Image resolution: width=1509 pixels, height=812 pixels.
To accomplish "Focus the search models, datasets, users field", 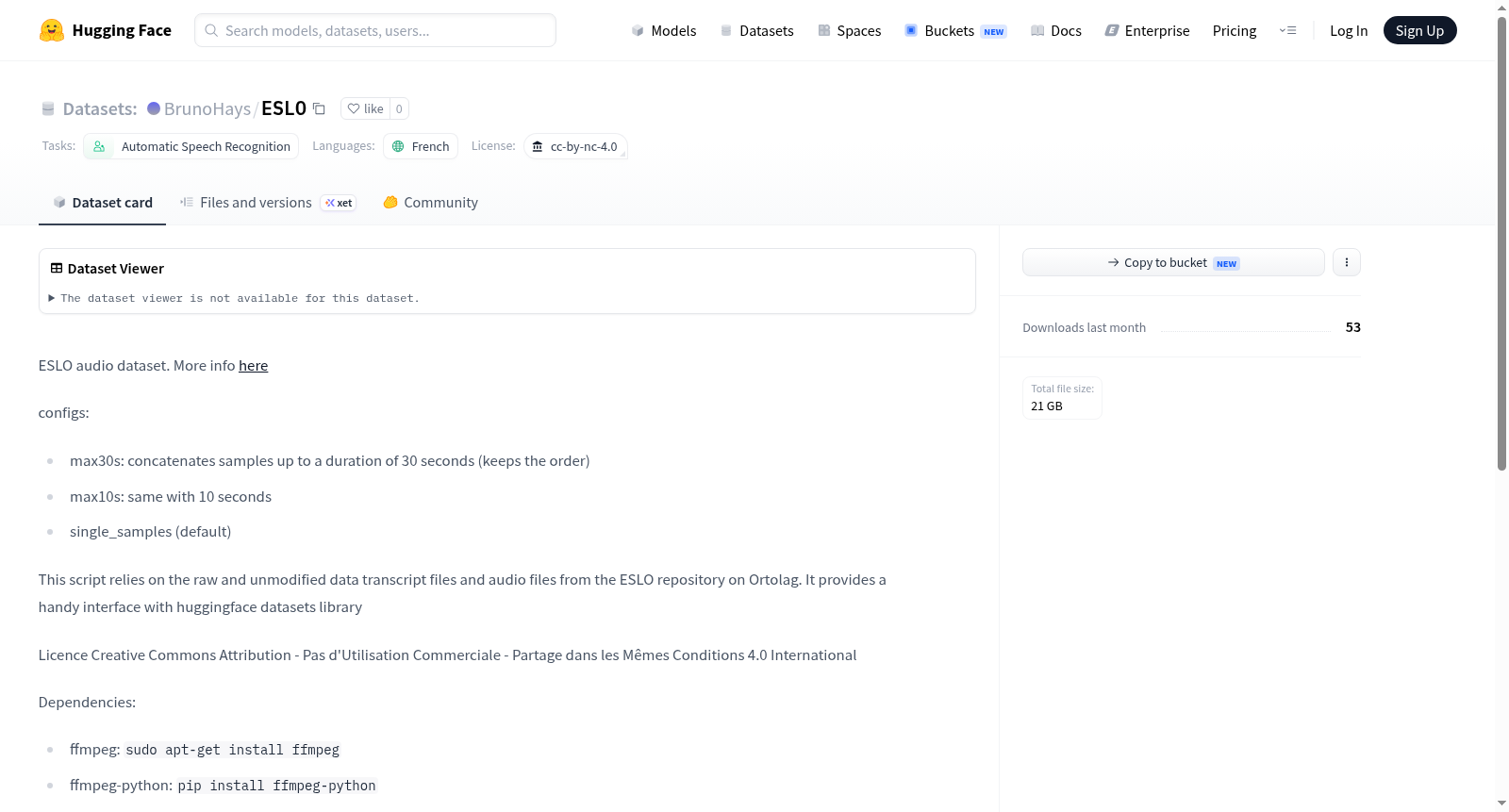I will tap(375, 30).
